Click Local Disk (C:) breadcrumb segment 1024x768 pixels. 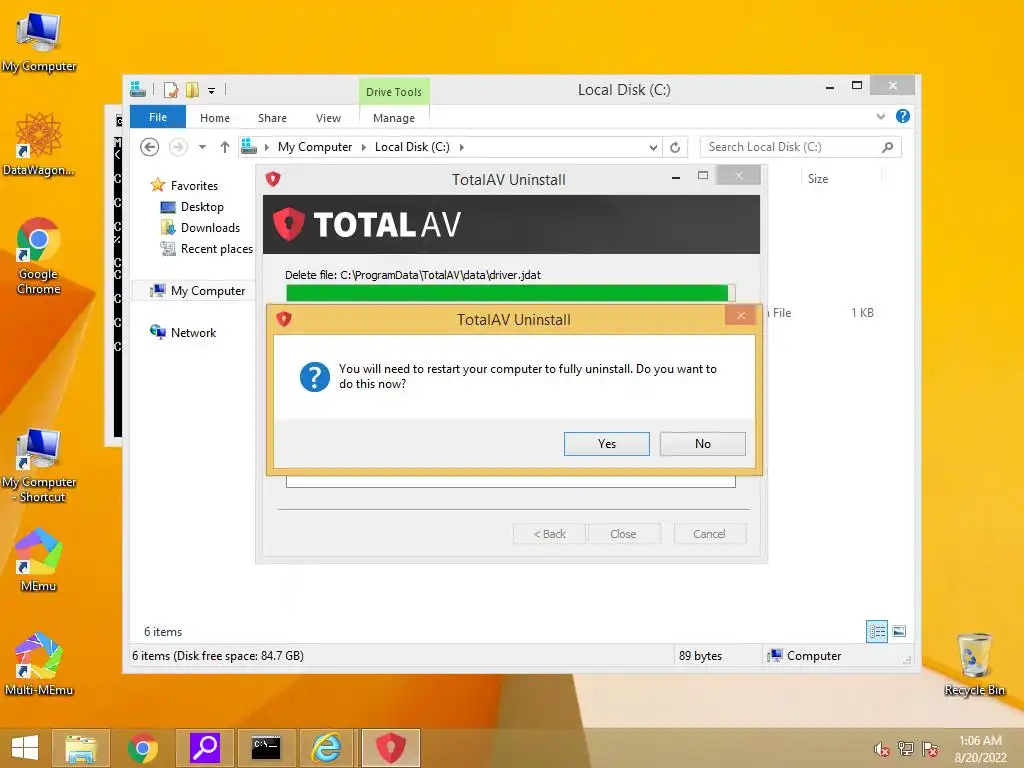(412, 147)
